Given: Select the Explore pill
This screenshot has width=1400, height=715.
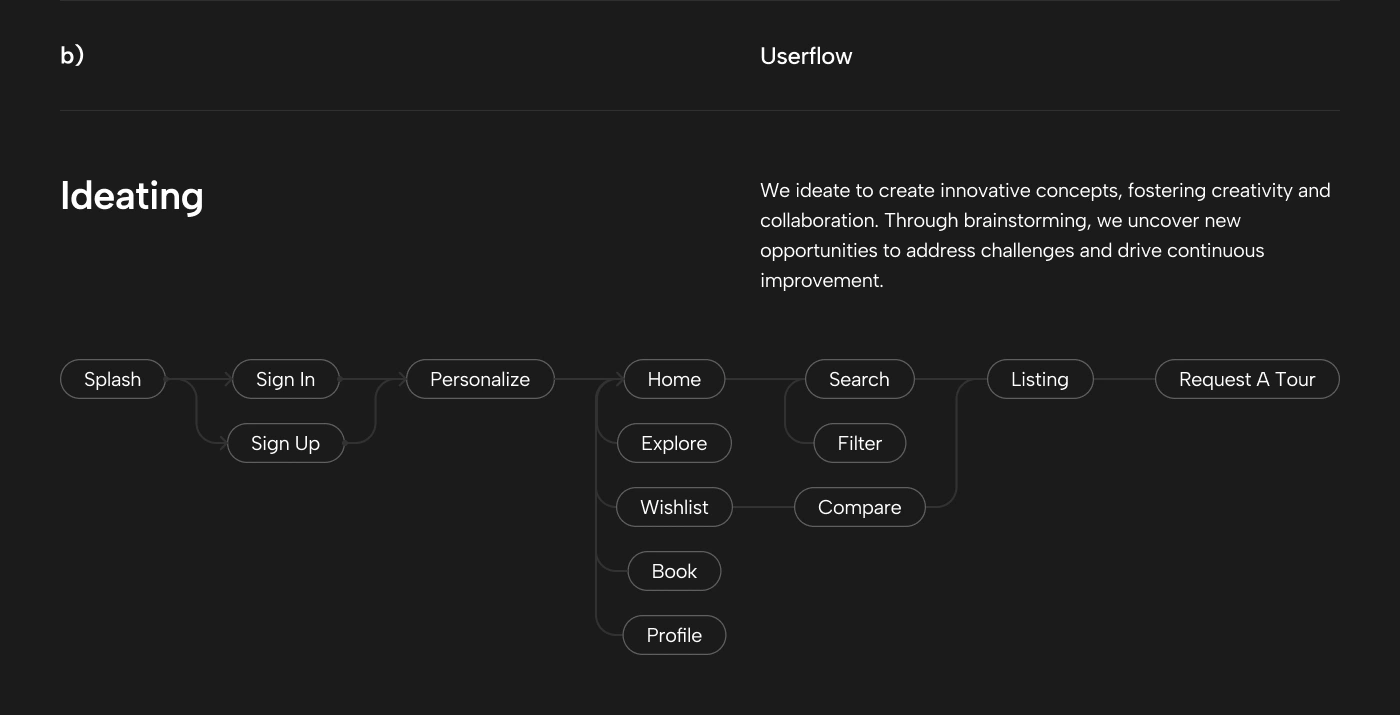Looking at the screenshot, I should (x=674, y=443).
